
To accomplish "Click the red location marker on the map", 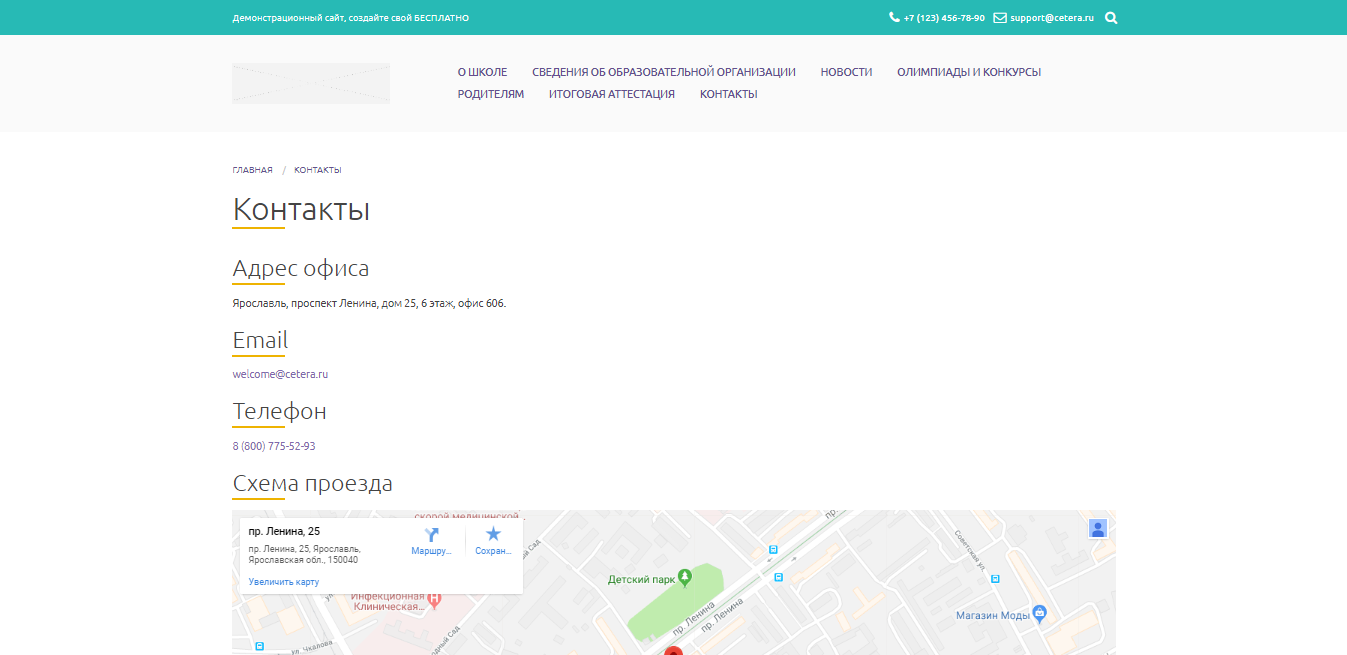I will click(673, 650).
